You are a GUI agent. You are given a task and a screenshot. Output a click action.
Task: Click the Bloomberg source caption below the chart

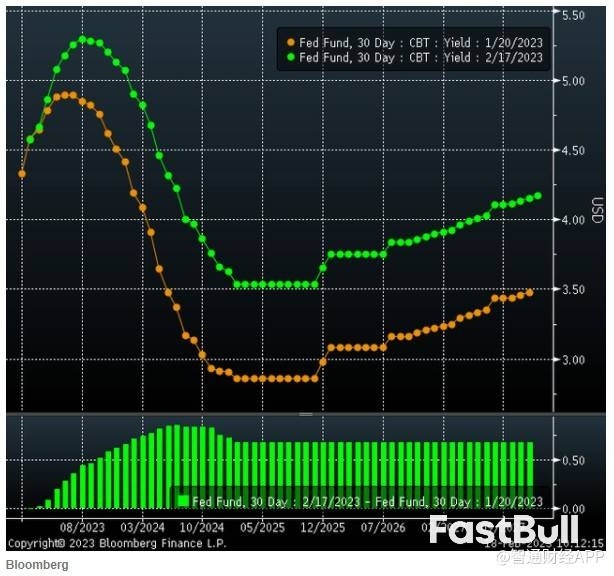pyautogui.click(x=34, y=566)
